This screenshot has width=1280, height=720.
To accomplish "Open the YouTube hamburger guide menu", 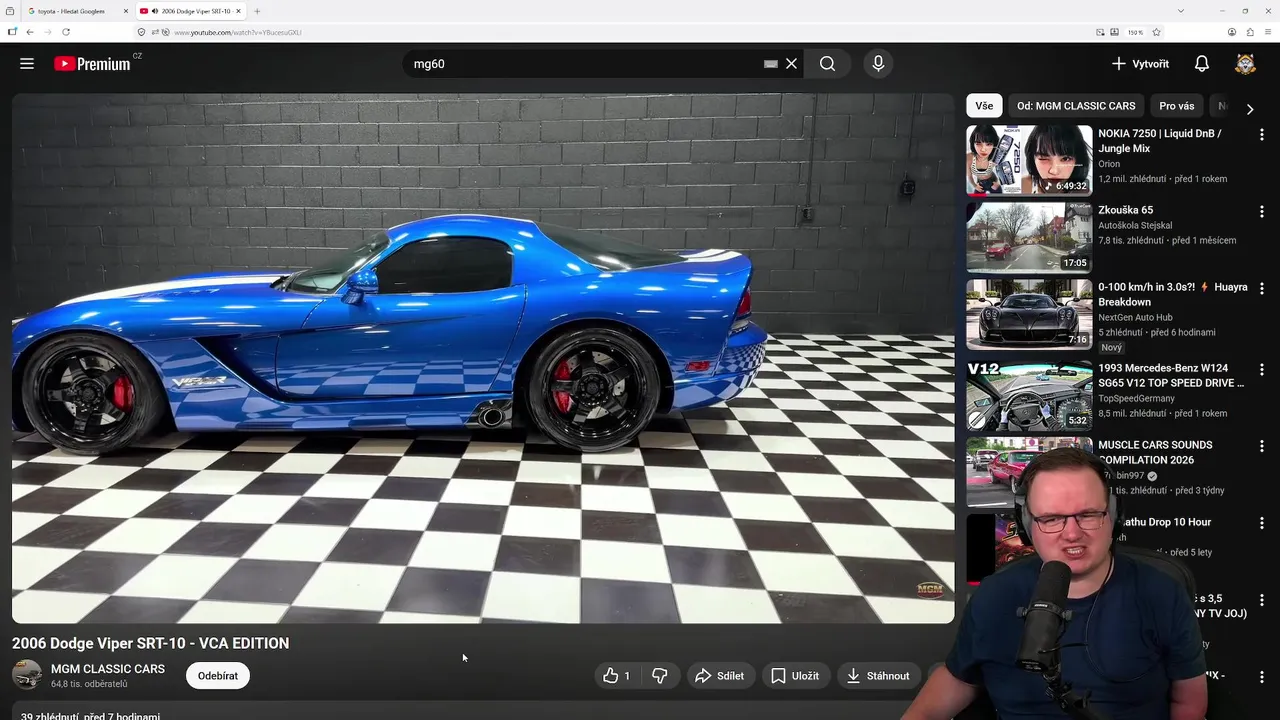I will tap(27, 63).
